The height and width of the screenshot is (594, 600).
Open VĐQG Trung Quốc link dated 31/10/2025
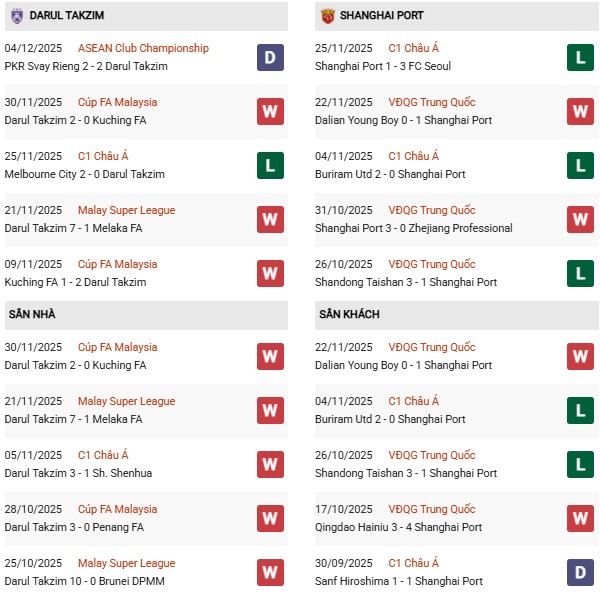(431, 210)
